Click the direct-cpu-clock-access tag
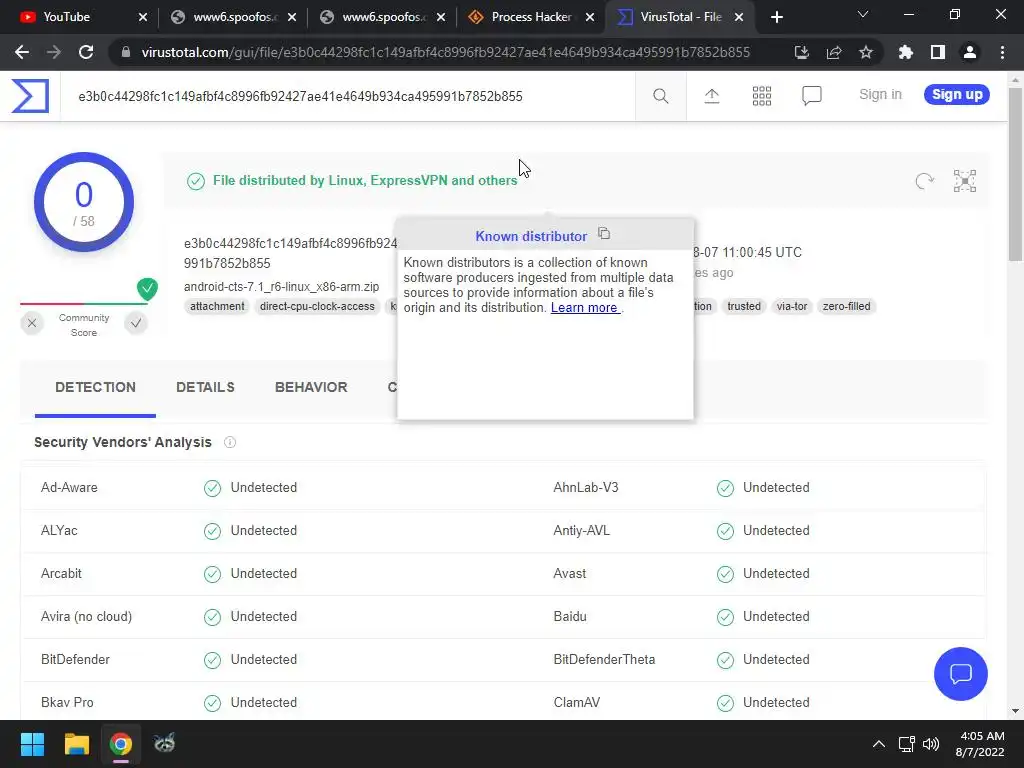 [317, 306]
